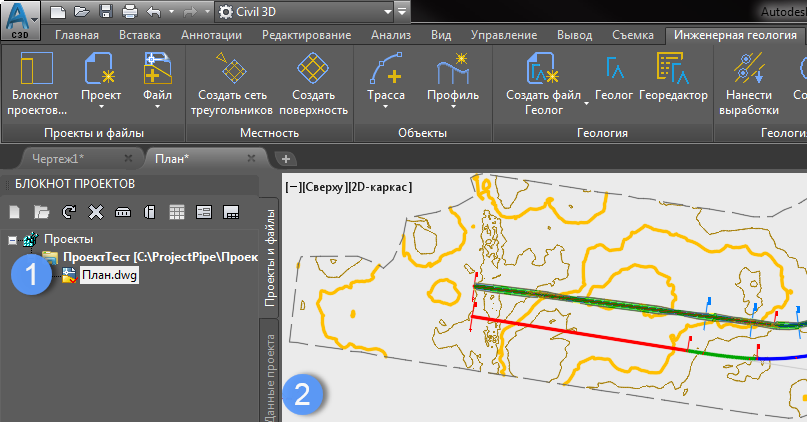Click the book icon in Блокнот проектов toolbar

coord(150,212)
